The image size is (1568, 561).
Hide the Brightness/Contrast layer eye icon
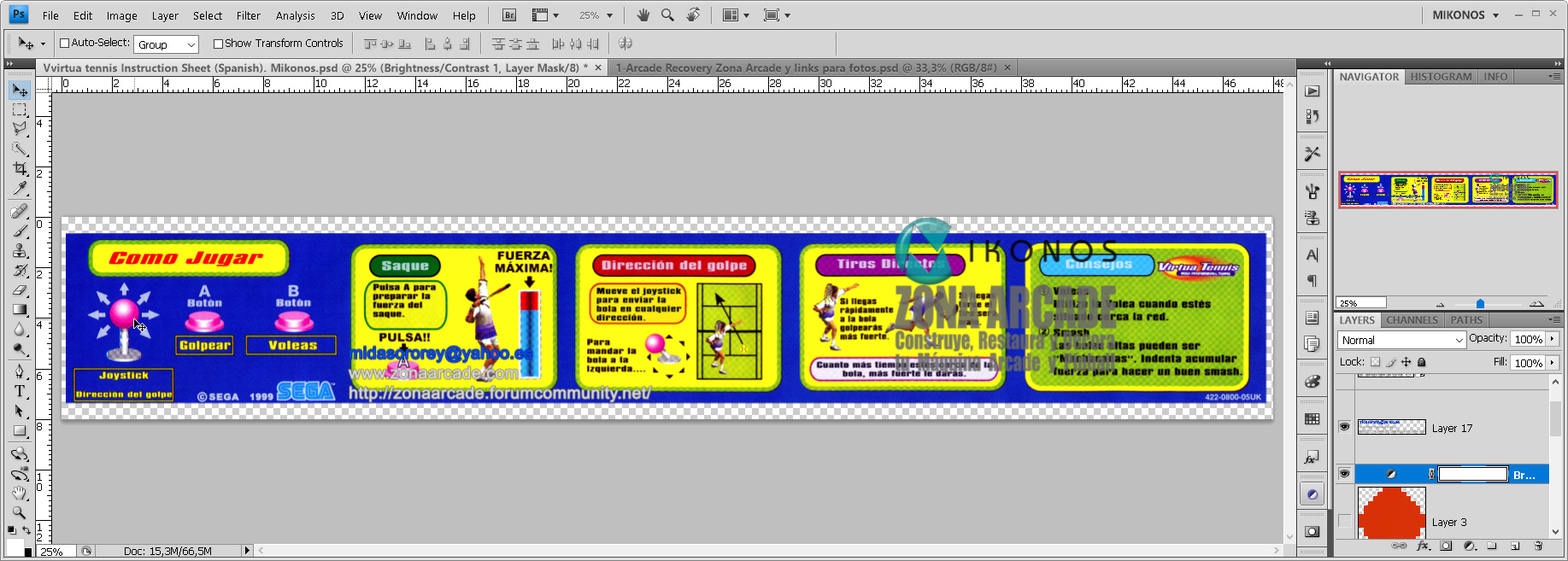[1344, 474]
